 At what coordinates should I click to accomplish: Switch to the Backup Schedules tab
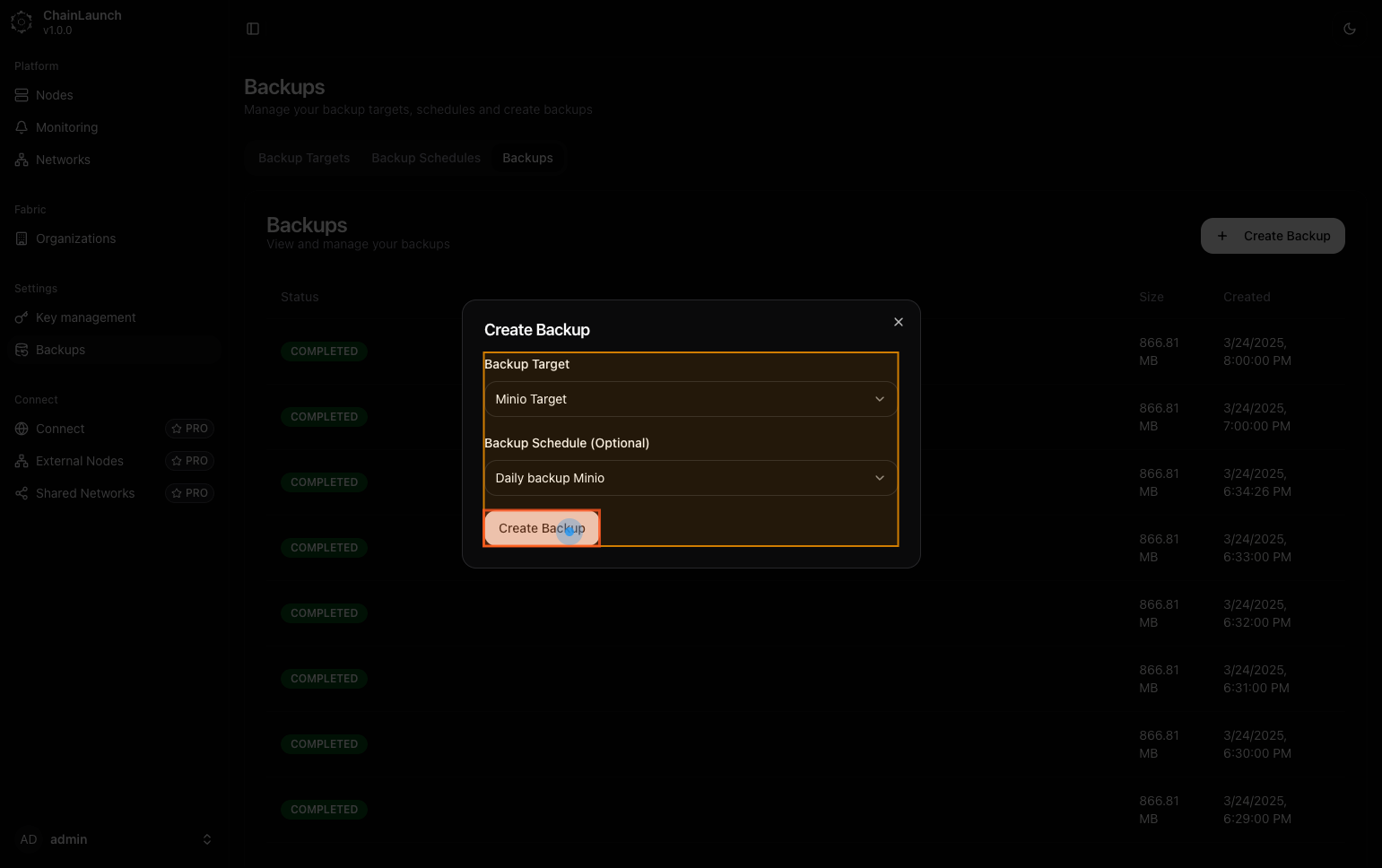click(426, 158)
